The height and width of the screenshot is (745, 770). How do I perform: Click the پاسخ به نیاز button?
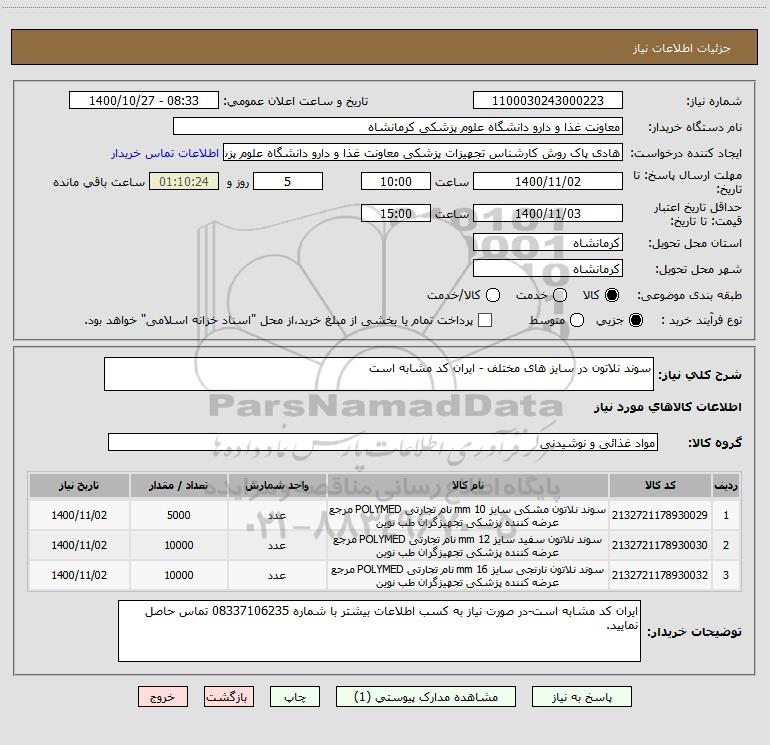click(581, 697)
